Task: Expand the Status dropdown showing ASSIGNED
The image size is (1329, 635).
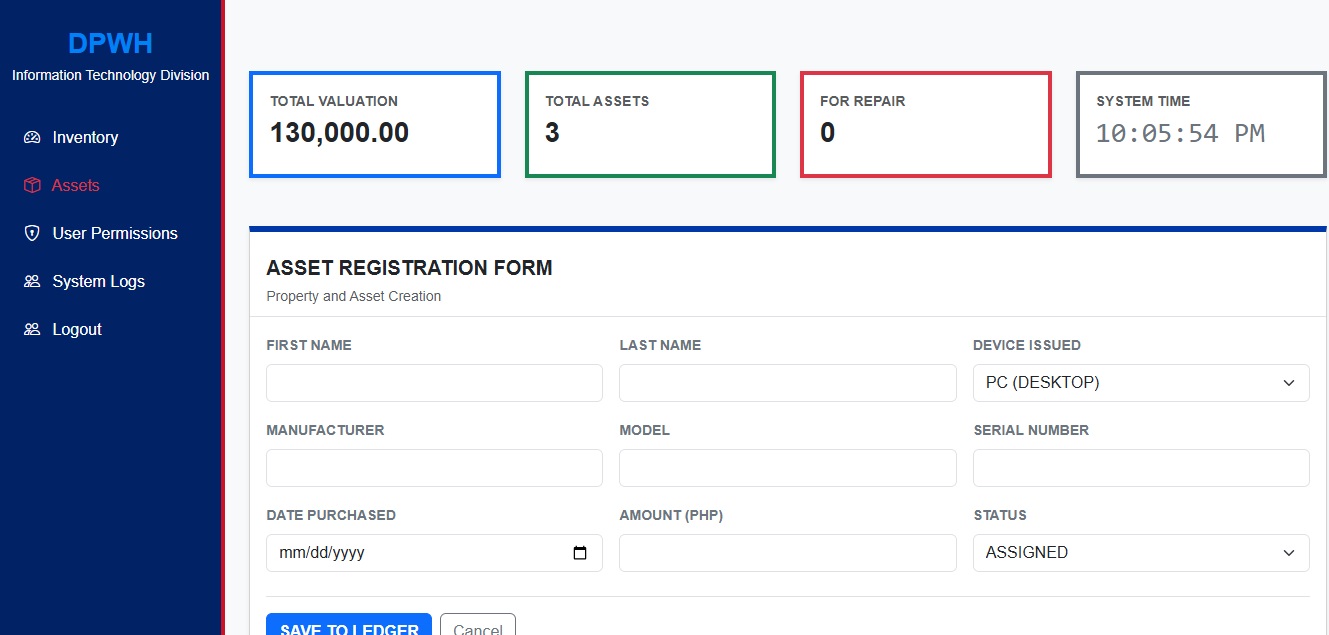Action: pyautogui.click(x=1141, y=553)
